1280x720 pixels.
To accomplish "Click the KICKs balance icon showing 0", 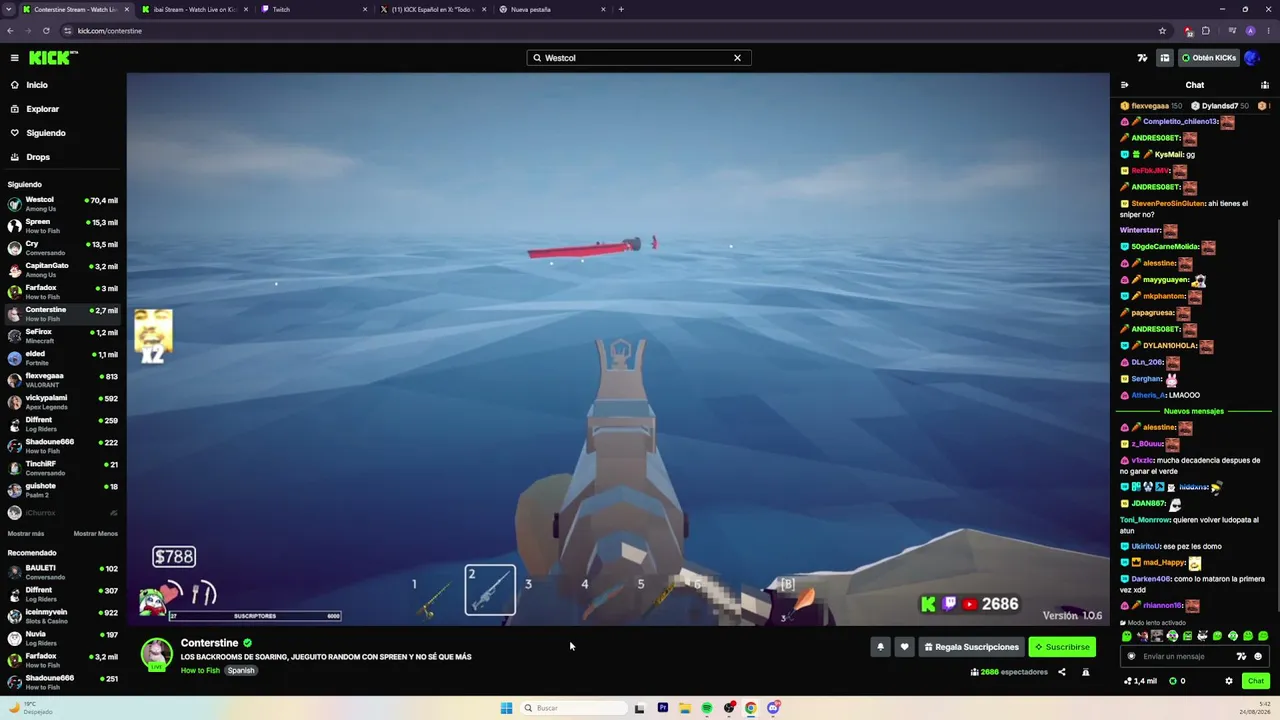I will tap(1177, 681).
